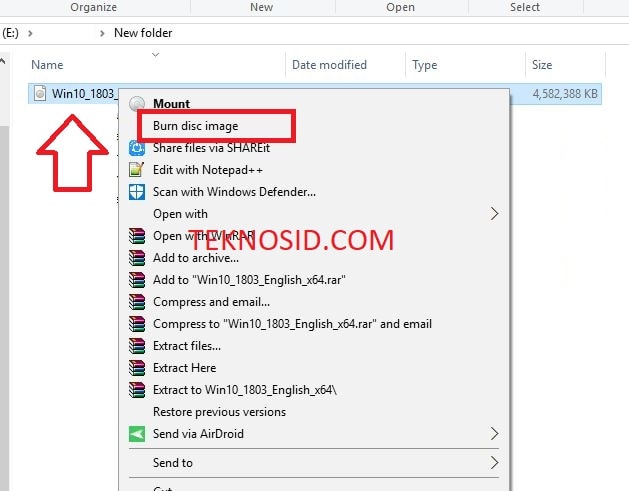This screenshot has width=629, height=491.
Task: Click WinRAR icon next to Open with WinRAR
Action: point(137,236)
